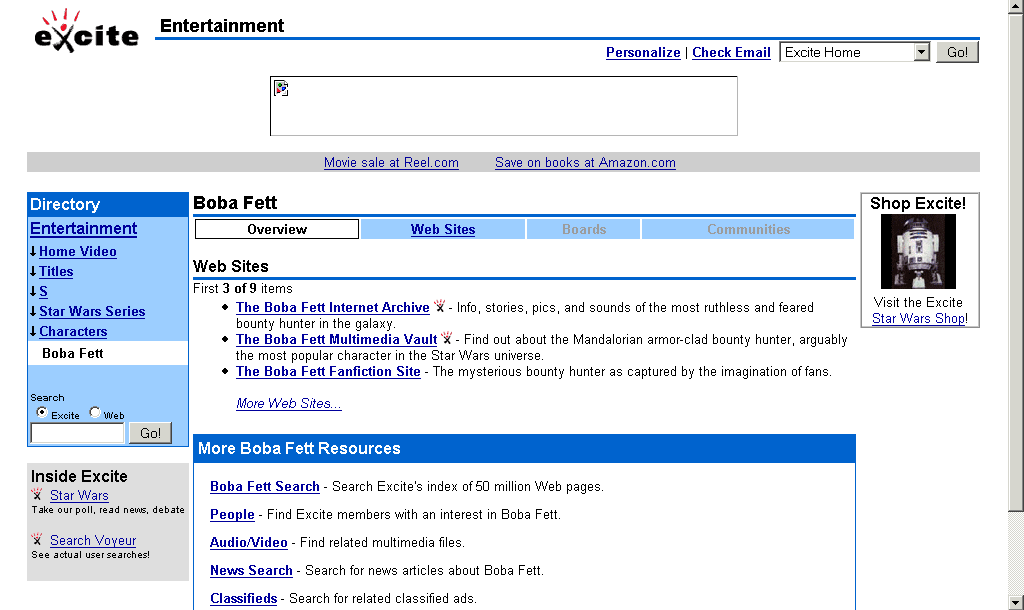Click the R2-D2 shop thumbnail
The image size is (1024, 610).
[918, 251]
